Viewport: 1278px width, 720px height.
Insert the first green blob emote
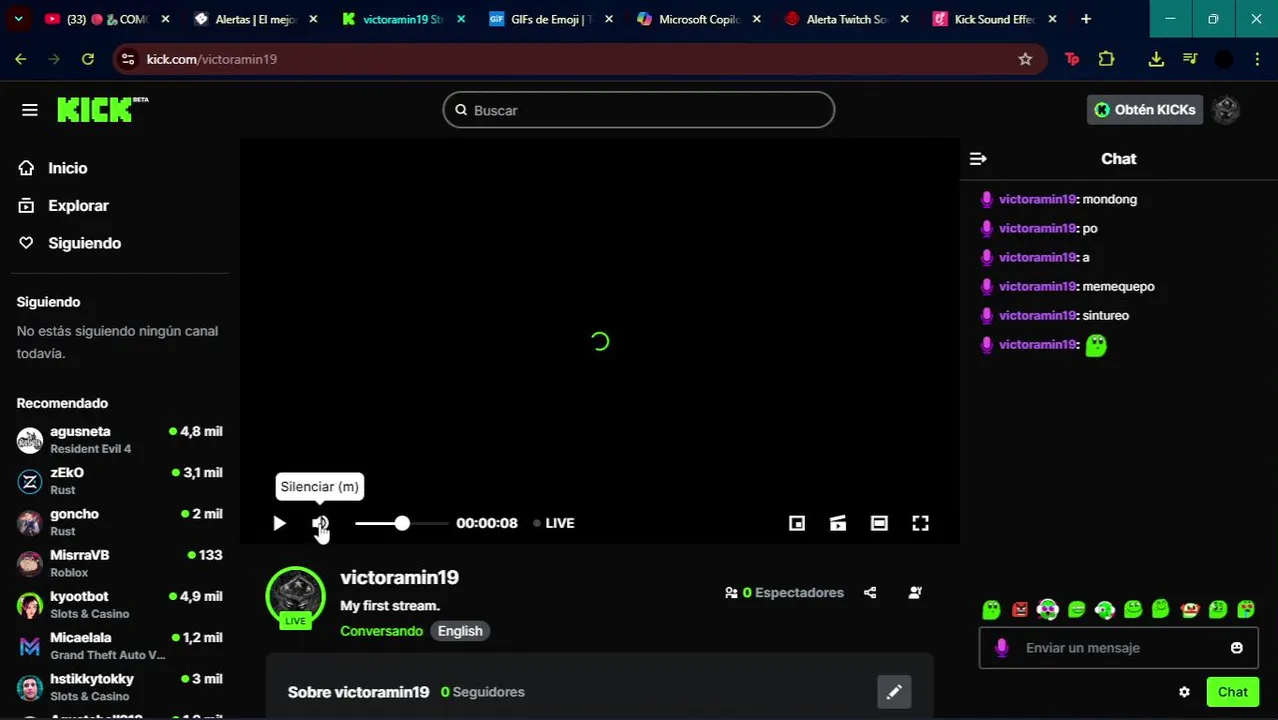click(991, 609)
